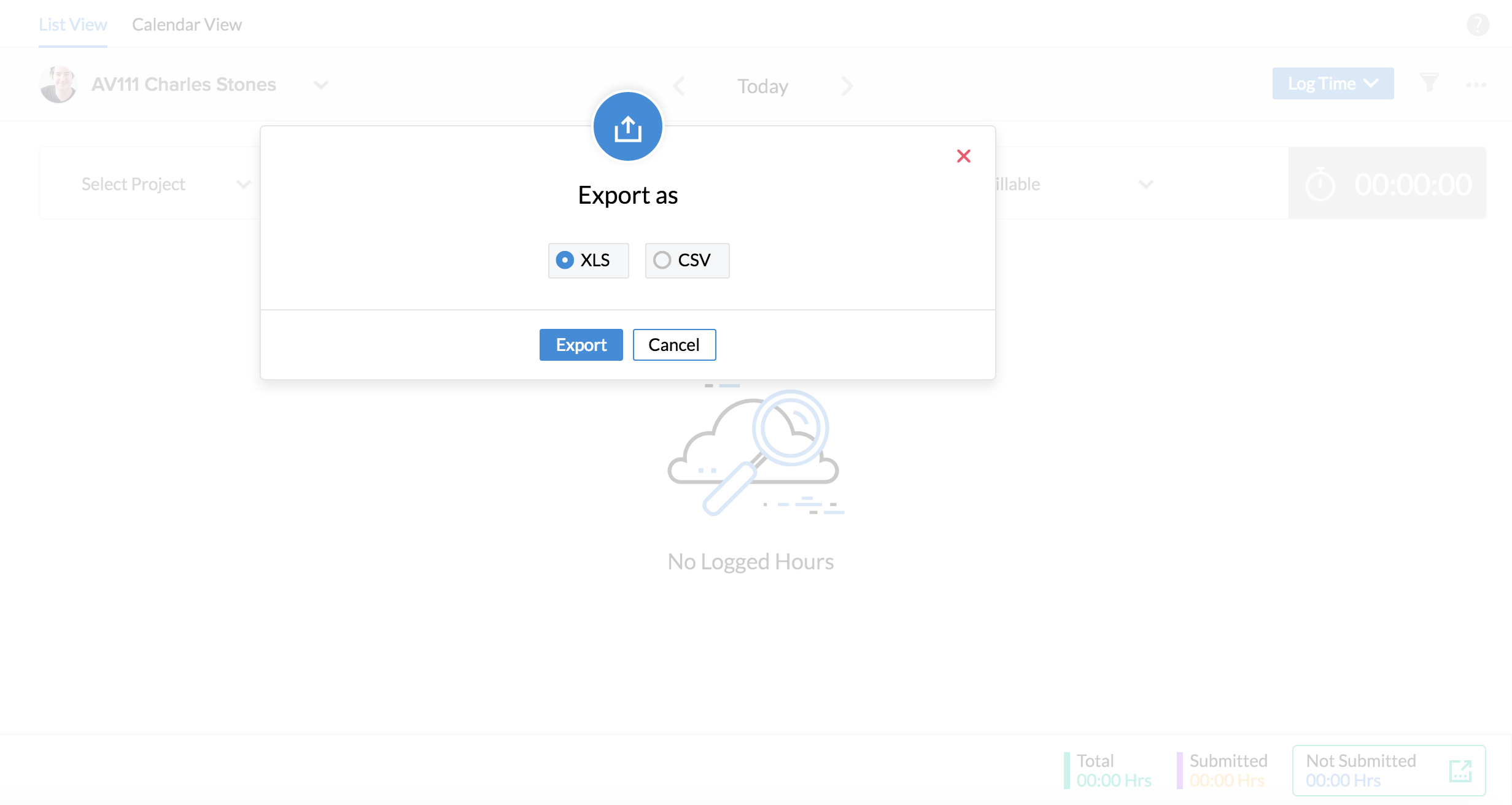Click Charles Stones profile avatar
This screenshot has width=1512, height=805.
pyautogui.click(x=58, y=84)
